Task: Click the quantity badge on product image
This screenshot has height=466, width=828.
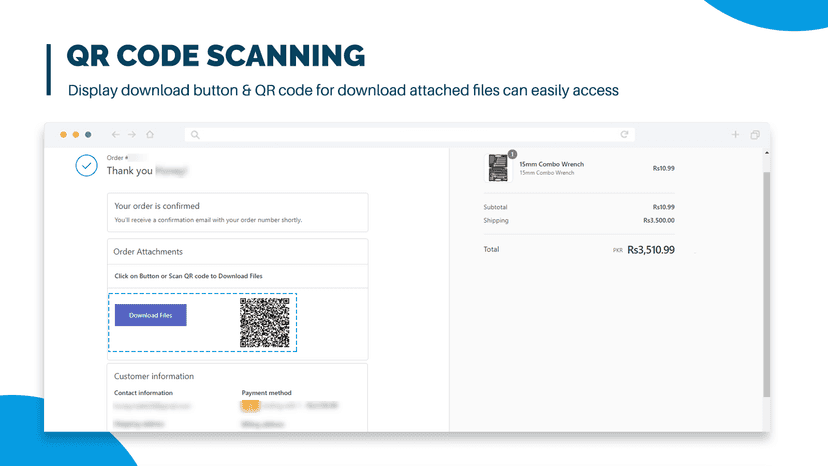Action: (512, 154)
